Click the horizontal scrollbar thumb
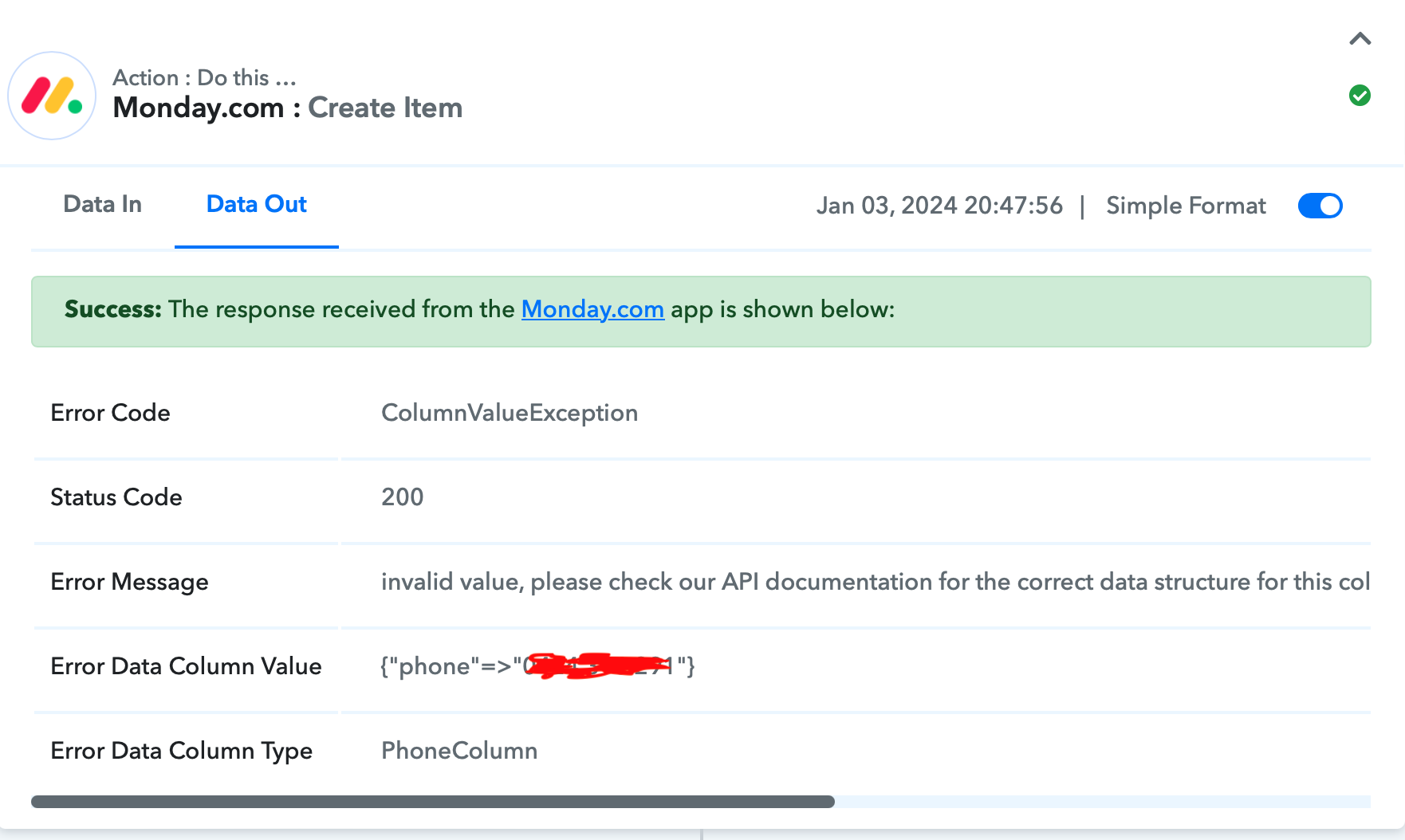This screenshot has width=1405, height=840. click(433, 802)
